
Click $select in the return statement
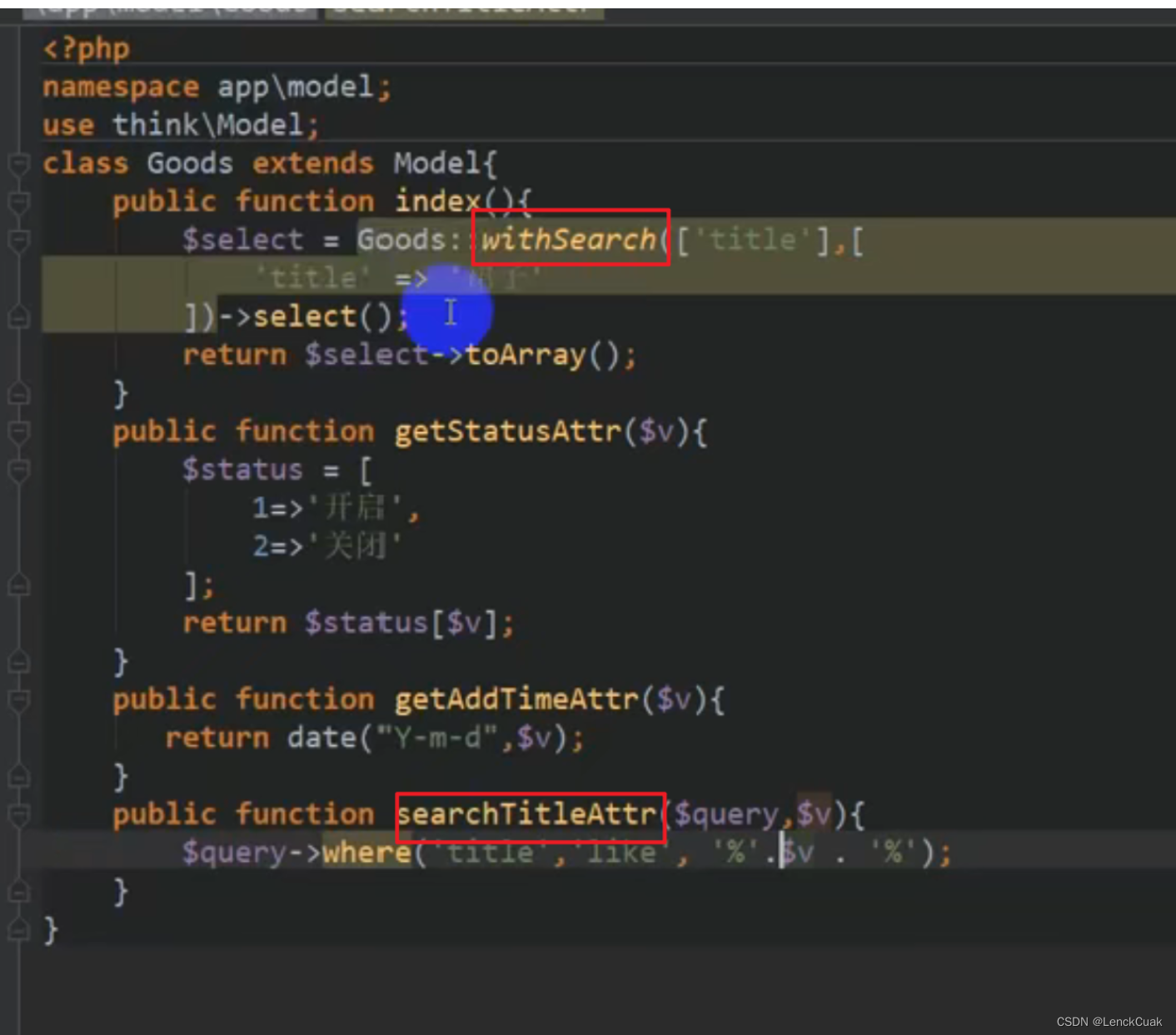pos(366,356)
